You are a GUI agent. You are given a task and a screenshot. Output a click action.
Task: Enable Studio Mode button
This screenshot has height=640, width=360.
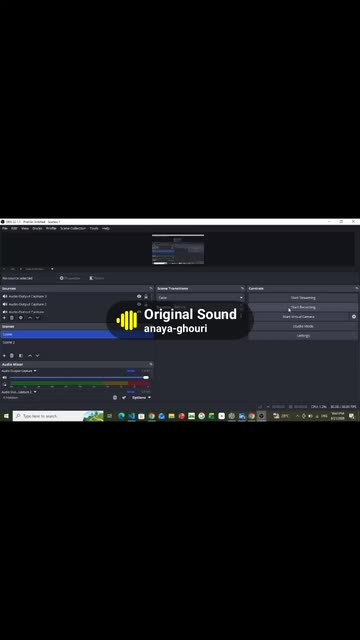coord(303,326)
